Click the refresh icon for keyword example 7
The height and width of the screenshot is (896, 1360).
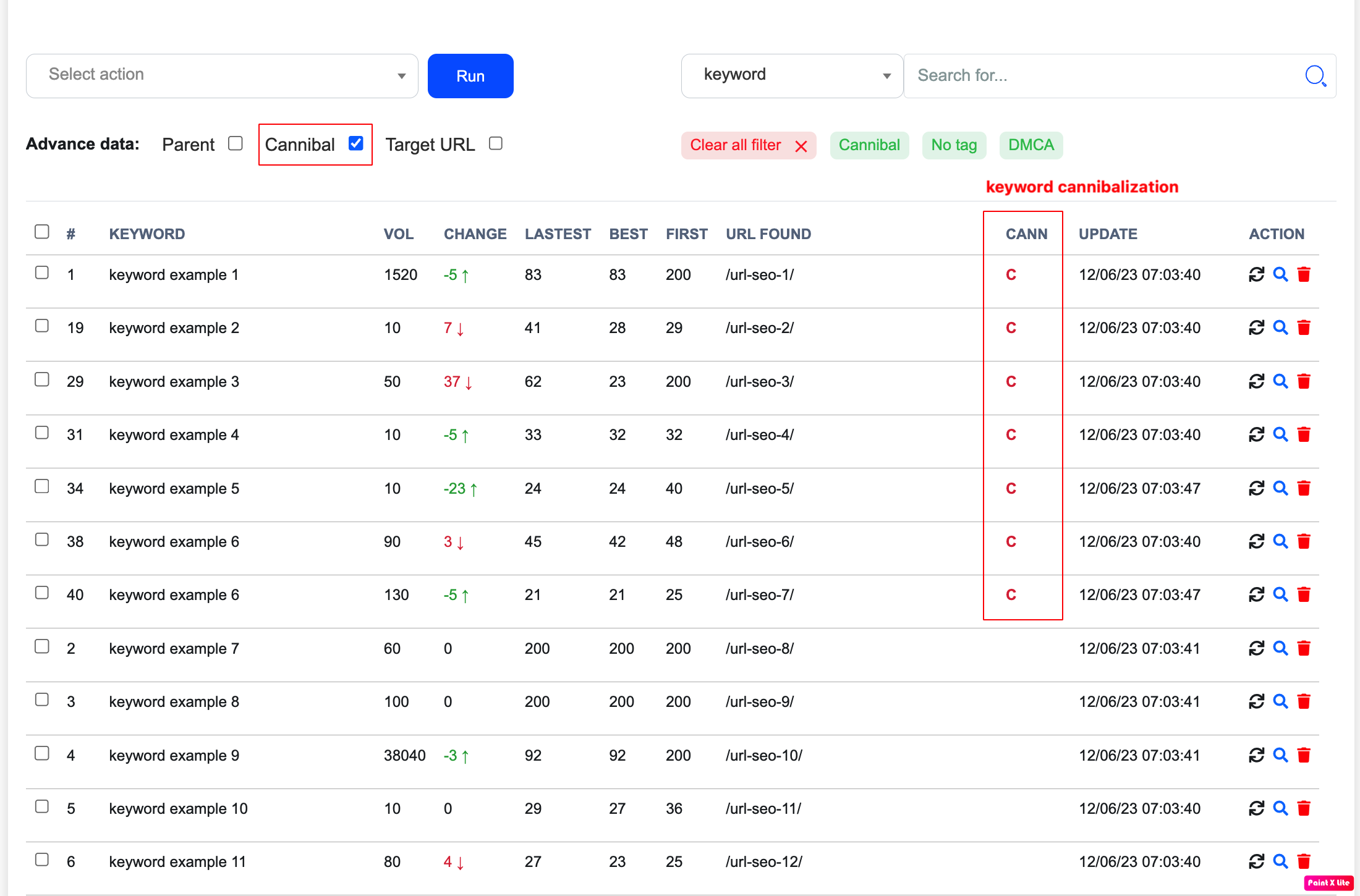pyautogui.click(x=1257, y=648)
